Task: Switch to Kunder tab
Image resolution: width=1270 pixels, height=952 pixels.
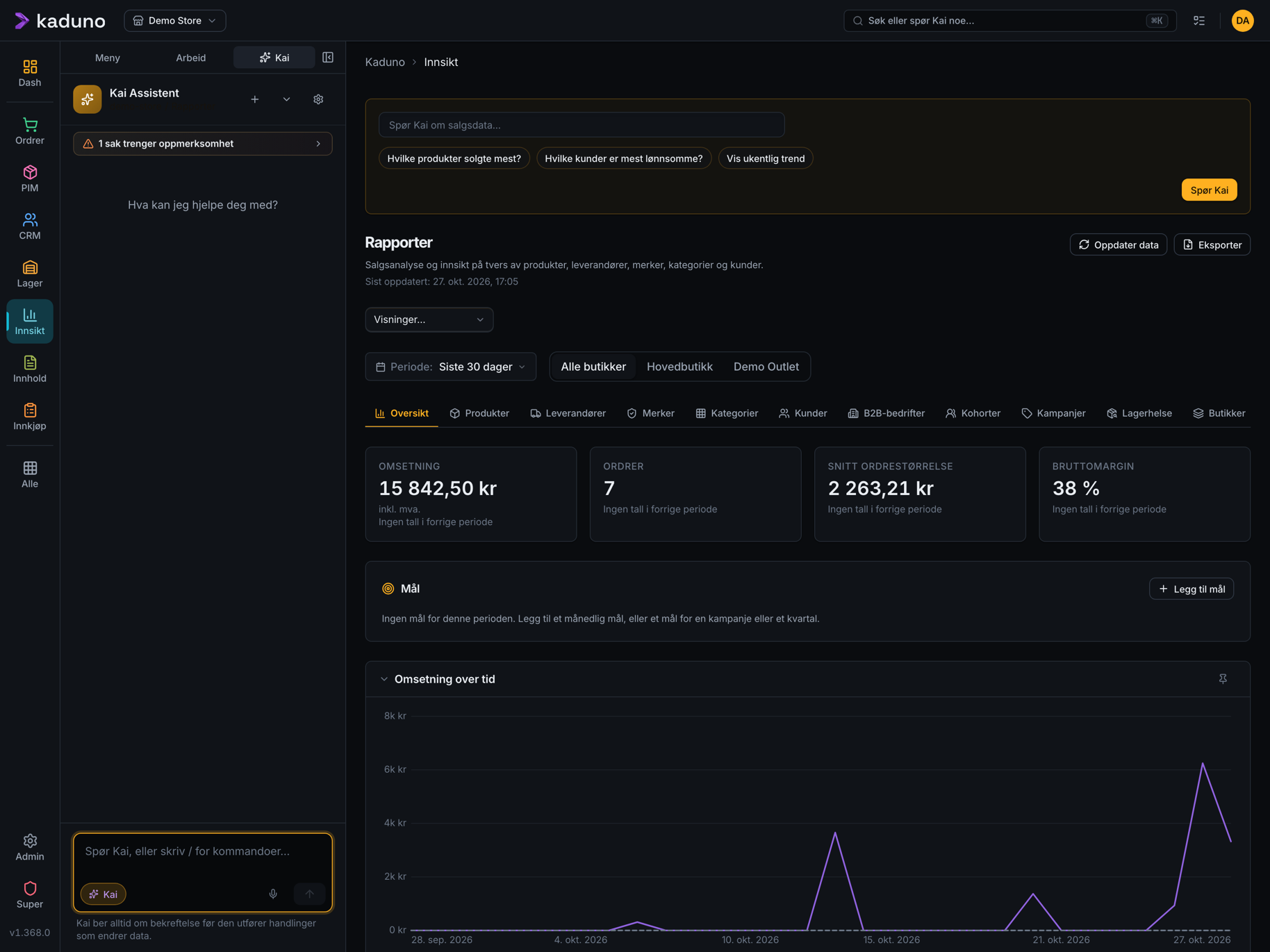Action: click(x=803, y=413)
